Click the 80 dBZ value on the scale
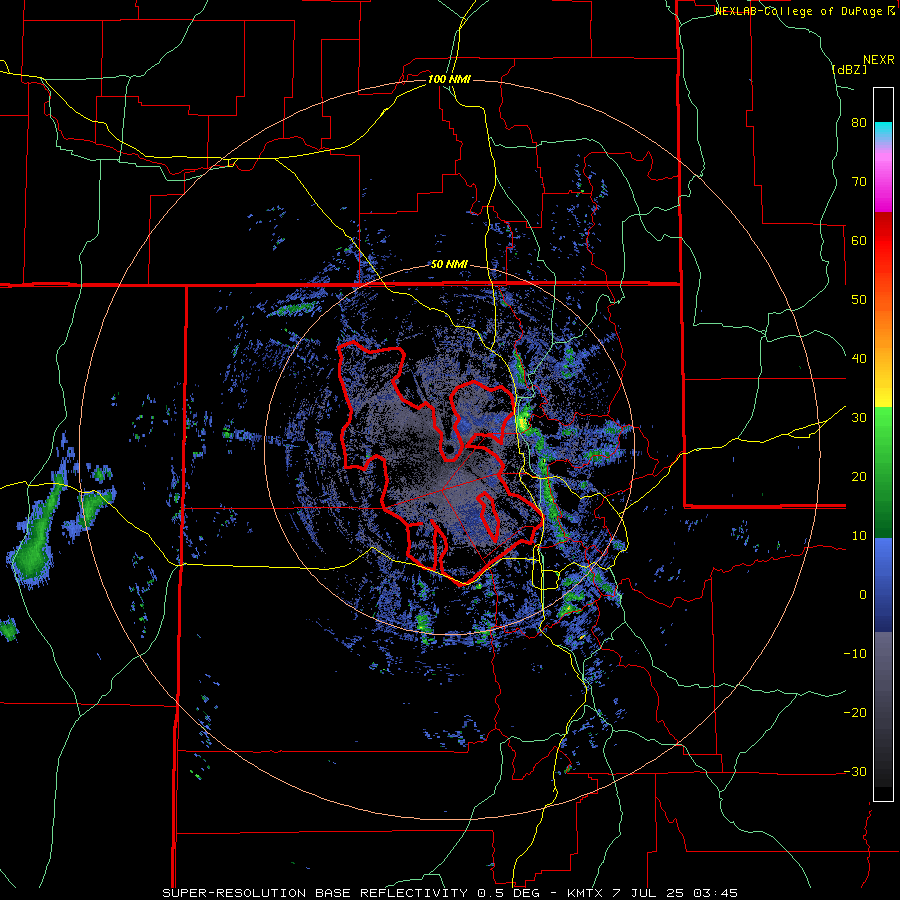Image resolution: width=900 pixels, height=900 pixels. coord(859,123)
